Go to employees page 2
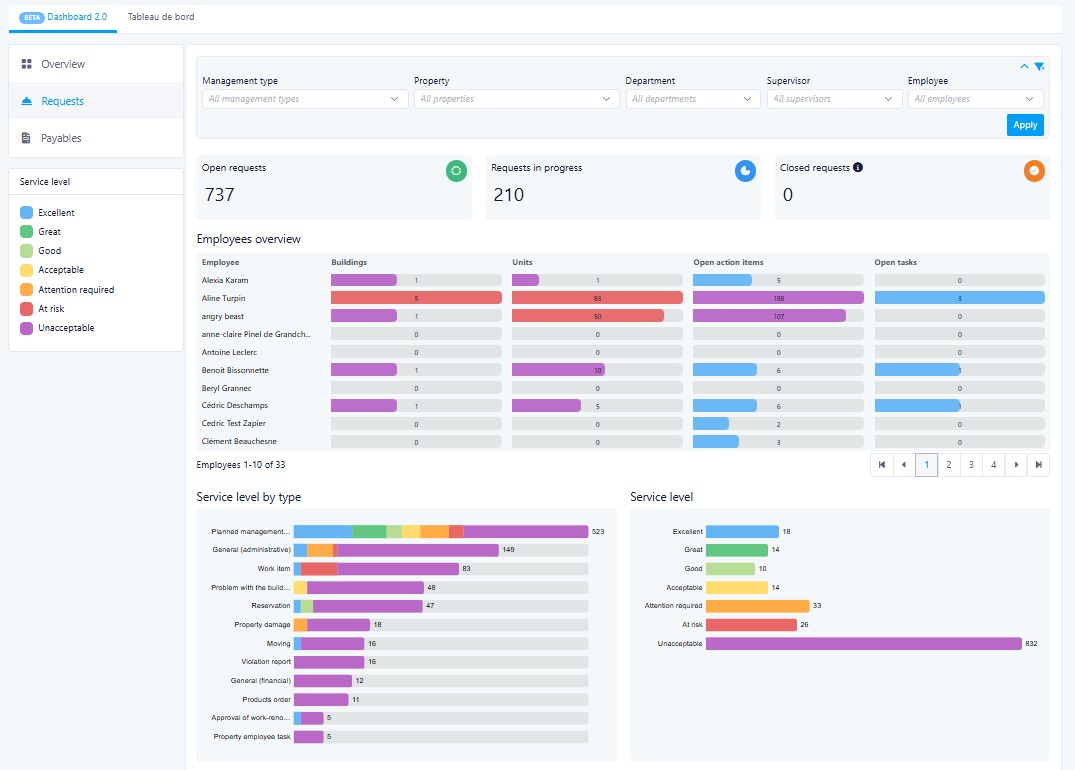 point(949,465)
